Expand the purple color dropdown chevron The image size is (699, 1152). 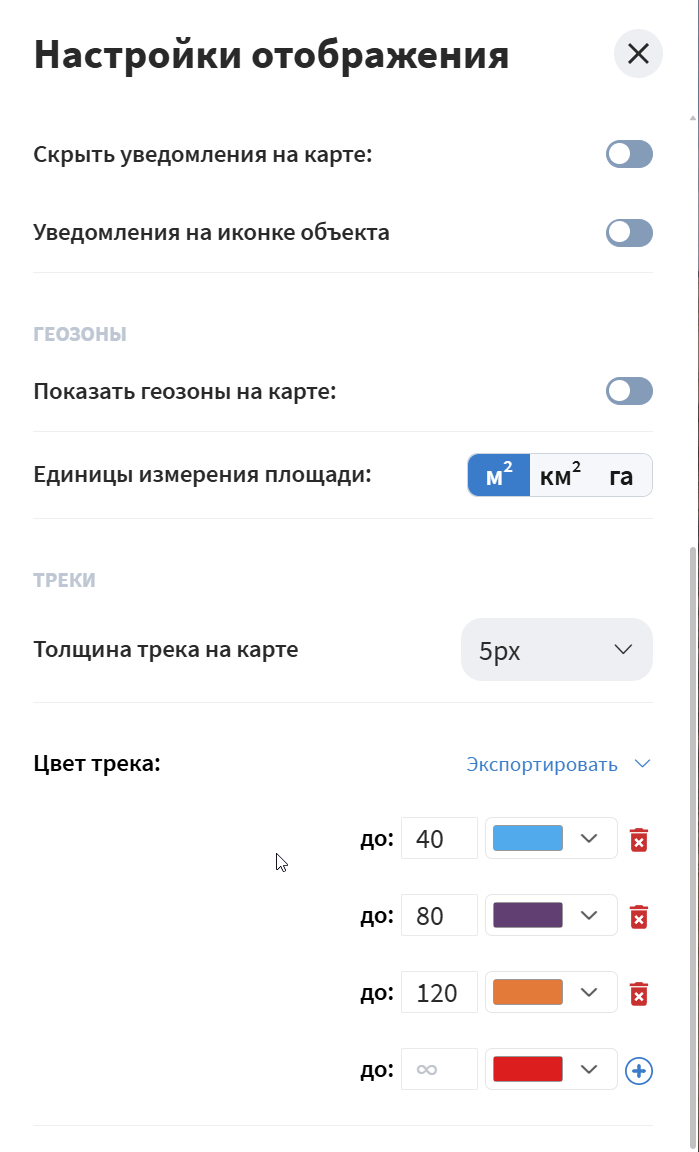click(x=589, y=915)
